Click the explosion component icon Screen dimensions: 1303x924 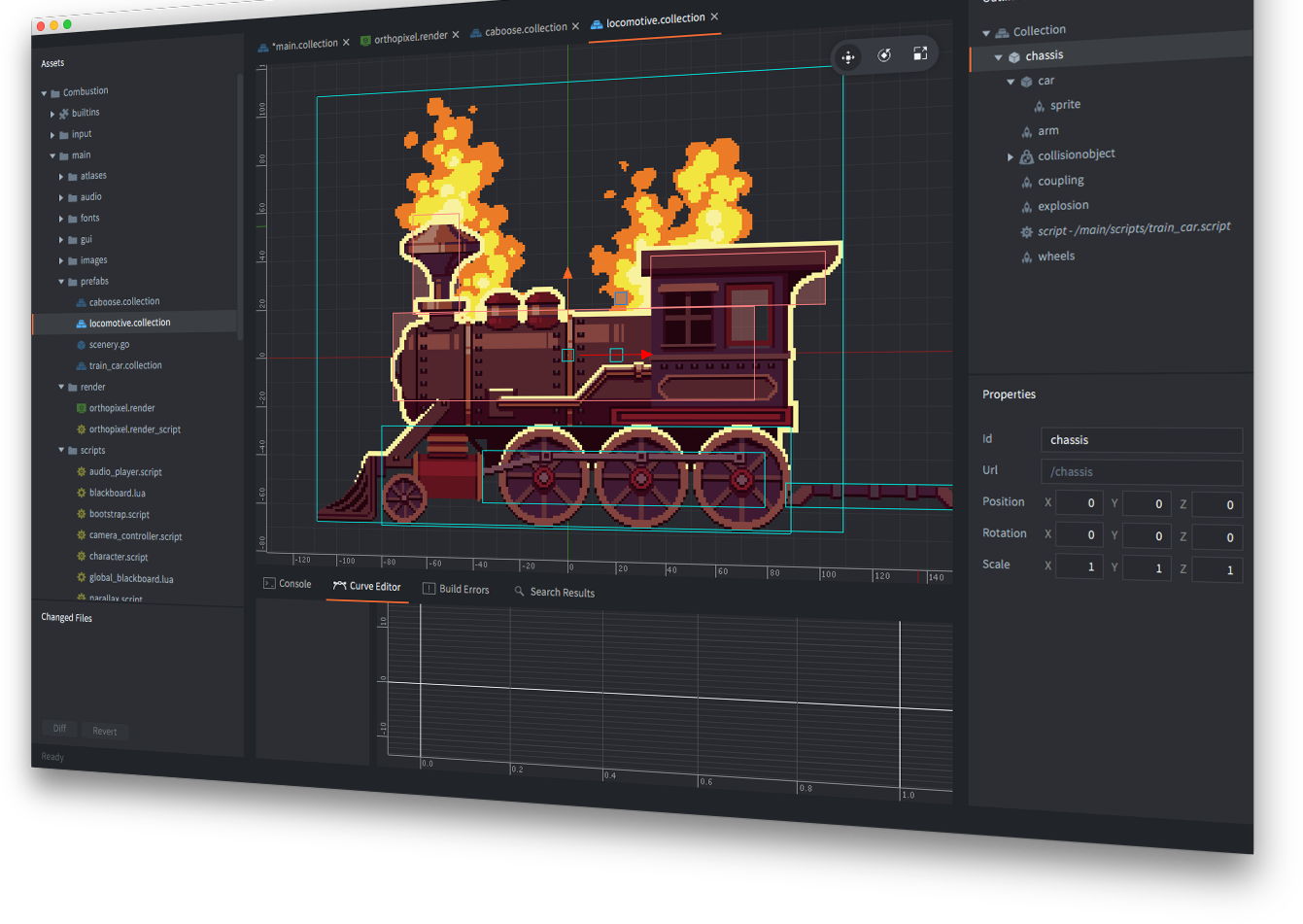(1026, 207)
